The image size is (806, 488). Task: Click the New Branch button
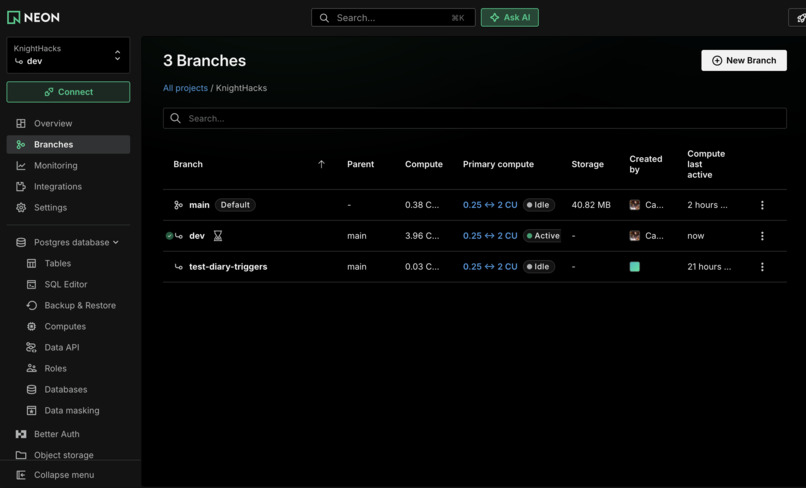click(x=744, y=61)
